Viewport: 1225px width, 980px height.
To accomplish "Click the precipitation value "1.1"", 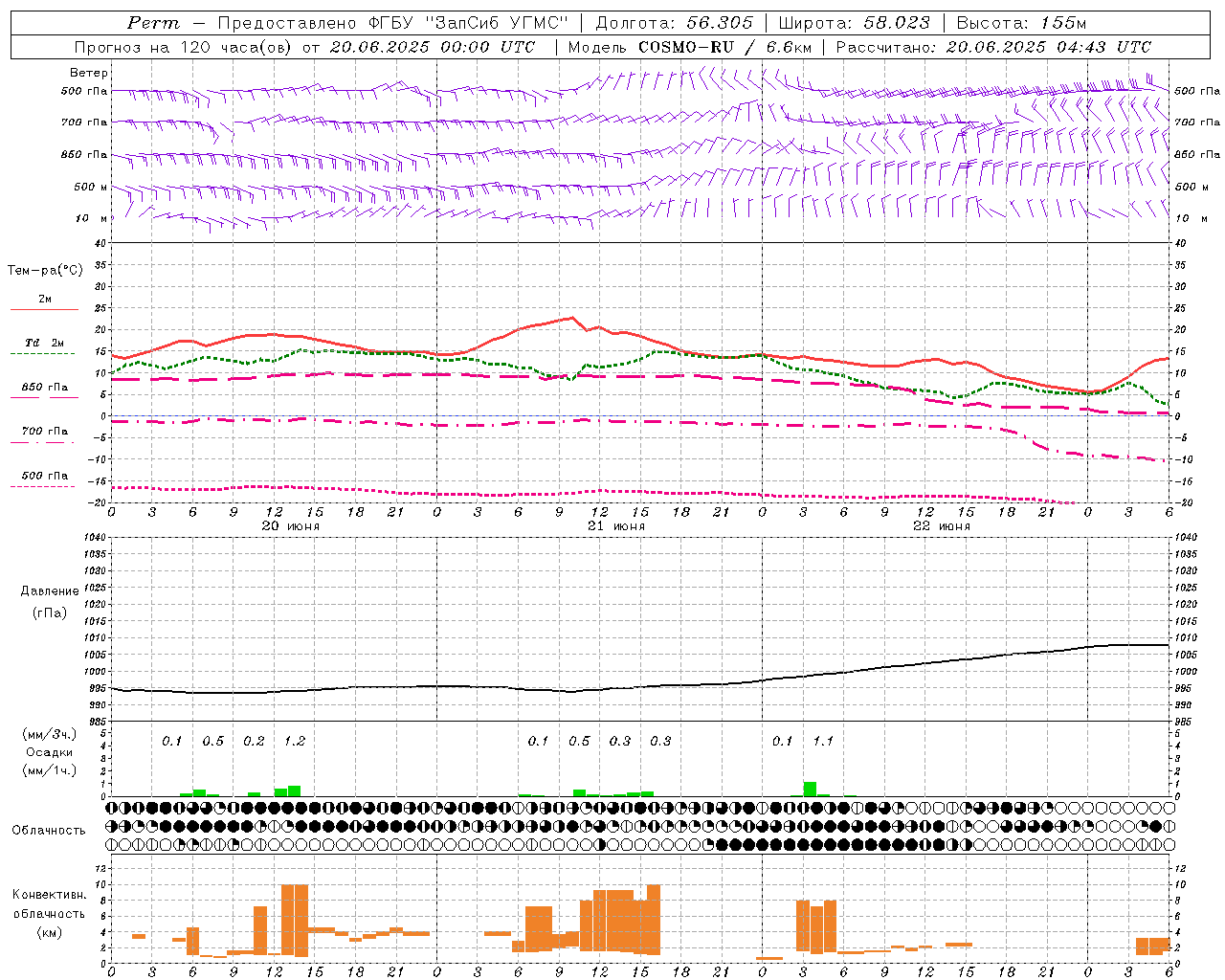I will click(x=823, y=741).
